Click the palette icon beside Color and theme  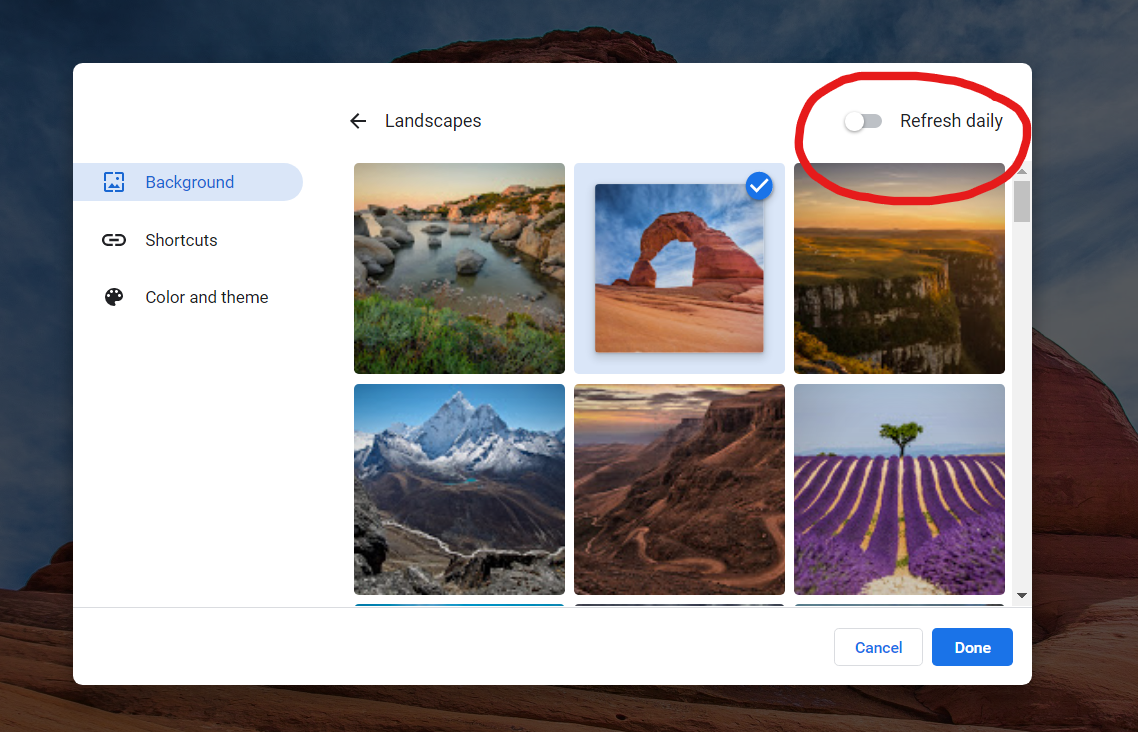point(114,297)
